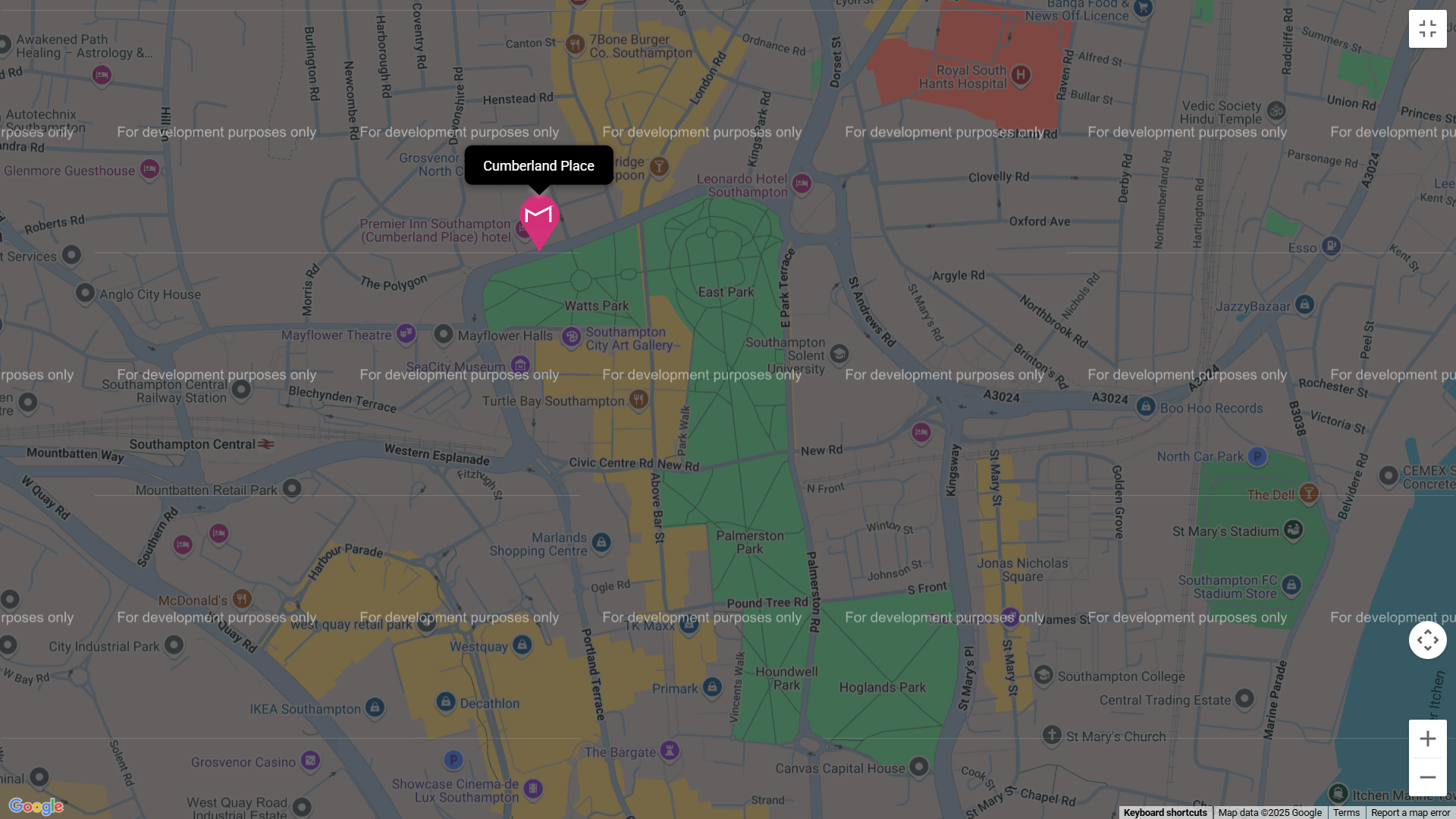Select the Royal South Hants Hospital icon
1456x819 pixels.
pyautogui.click(x=1021, y=74)
